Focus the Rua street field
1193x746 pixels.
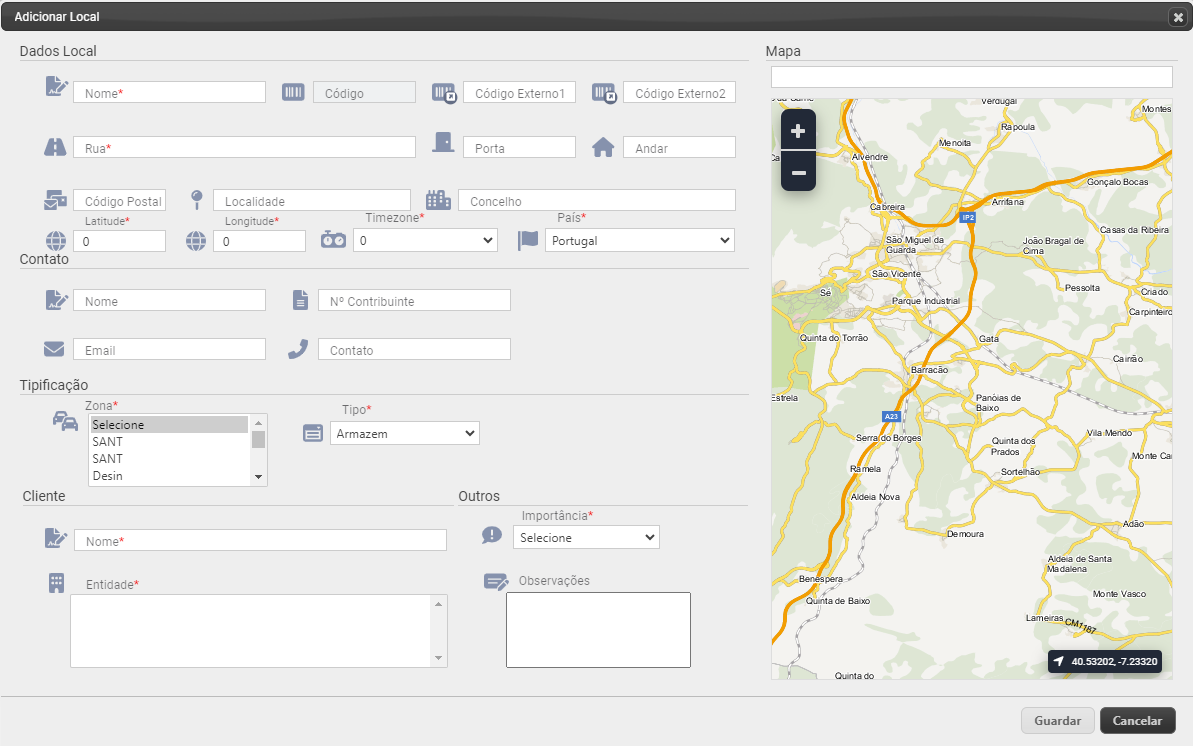coord(244,147)
